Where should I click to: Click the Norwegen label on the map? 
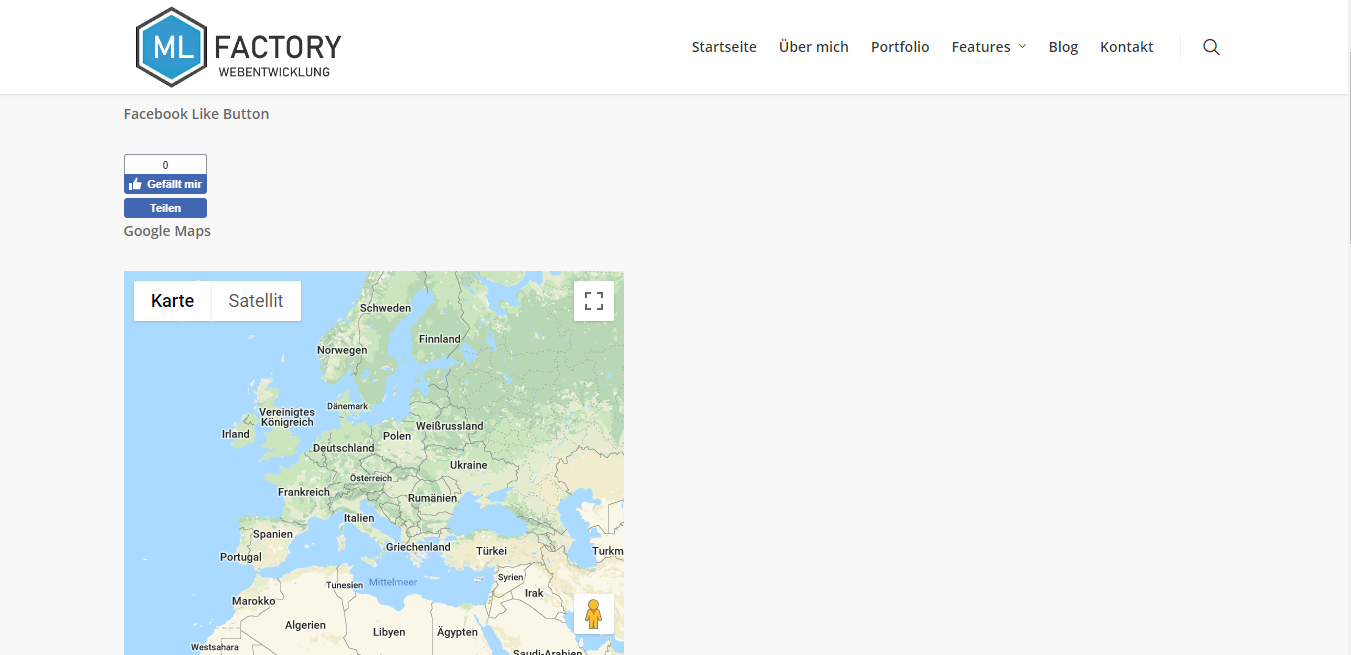[342, 350]
